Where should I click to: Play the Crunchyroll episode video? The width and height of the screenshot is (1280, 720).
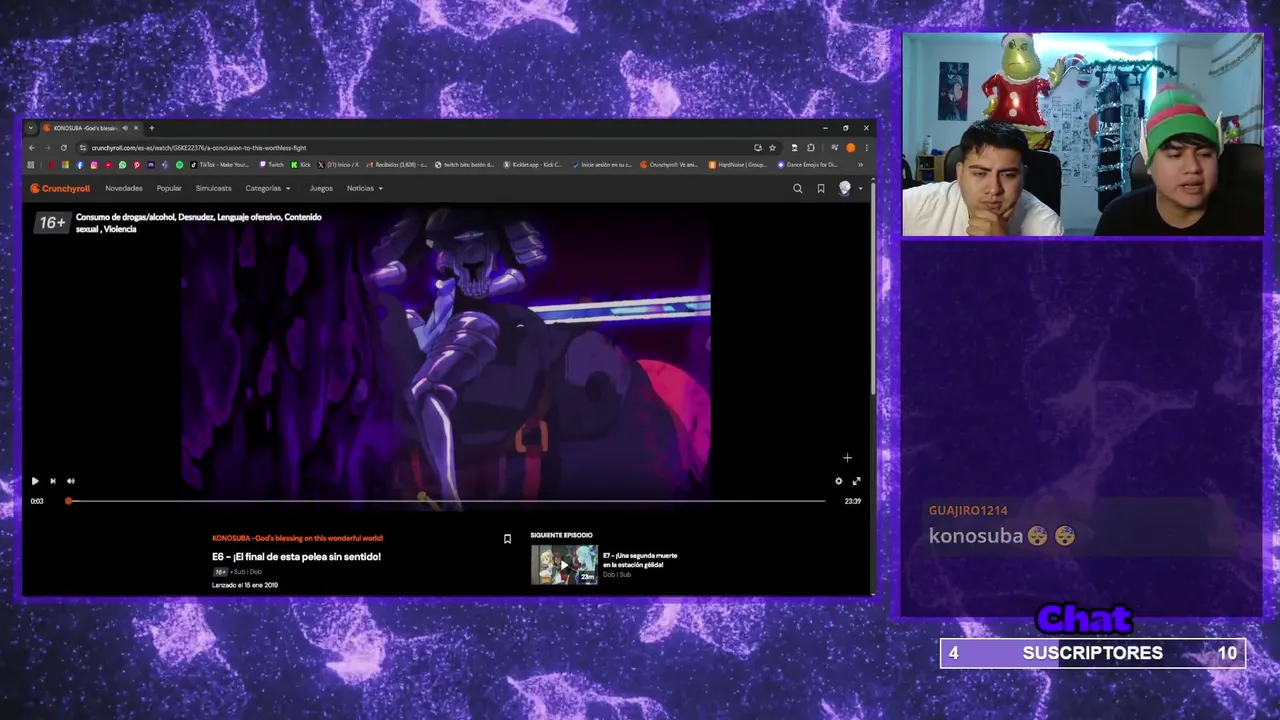click(35, 481)
